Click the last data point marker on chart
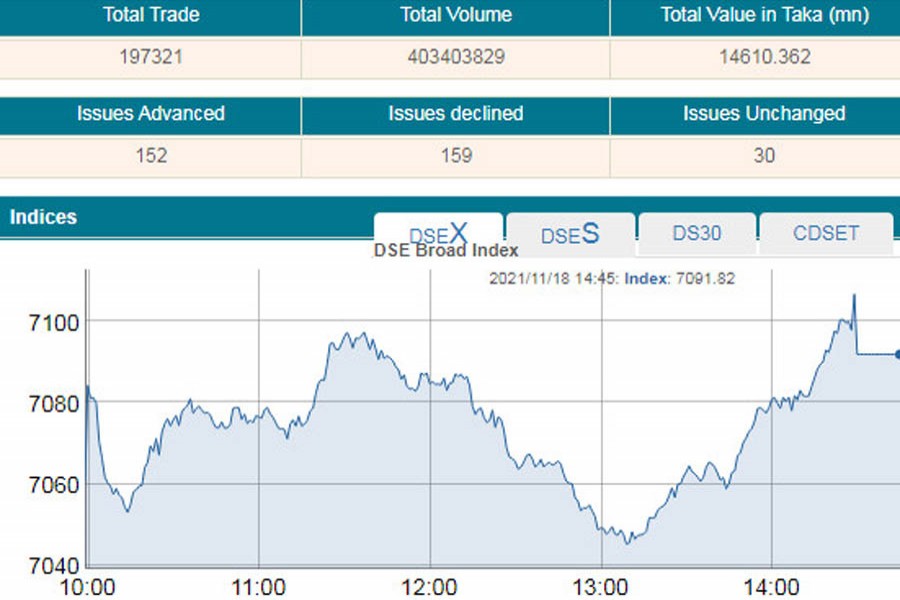Image resolution: width=900 pixels, height=600 pixels. (x=897, y=354)
